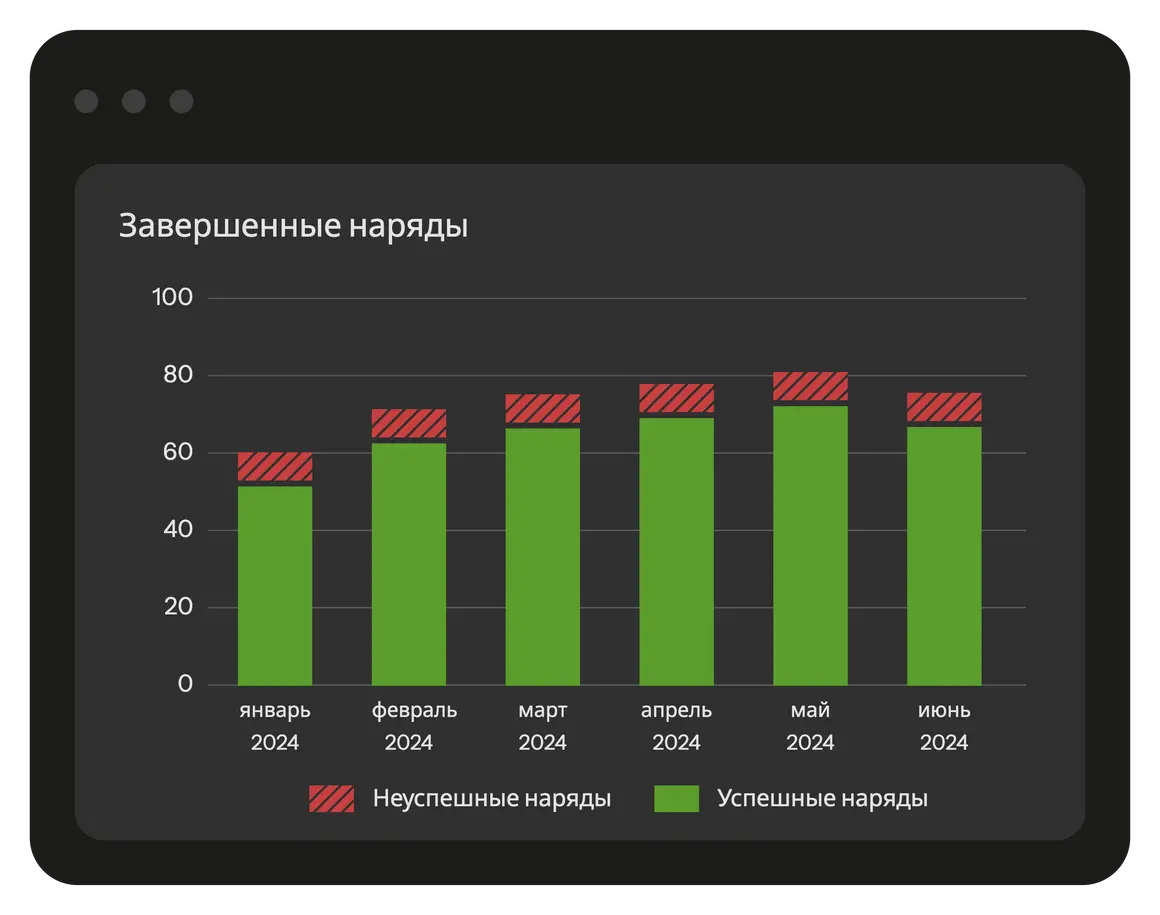The height and width of the screenshot is (915, 1160).
Task: Toggle the 'Успешные наряды' legend label
Action: [x=822, y=799]
